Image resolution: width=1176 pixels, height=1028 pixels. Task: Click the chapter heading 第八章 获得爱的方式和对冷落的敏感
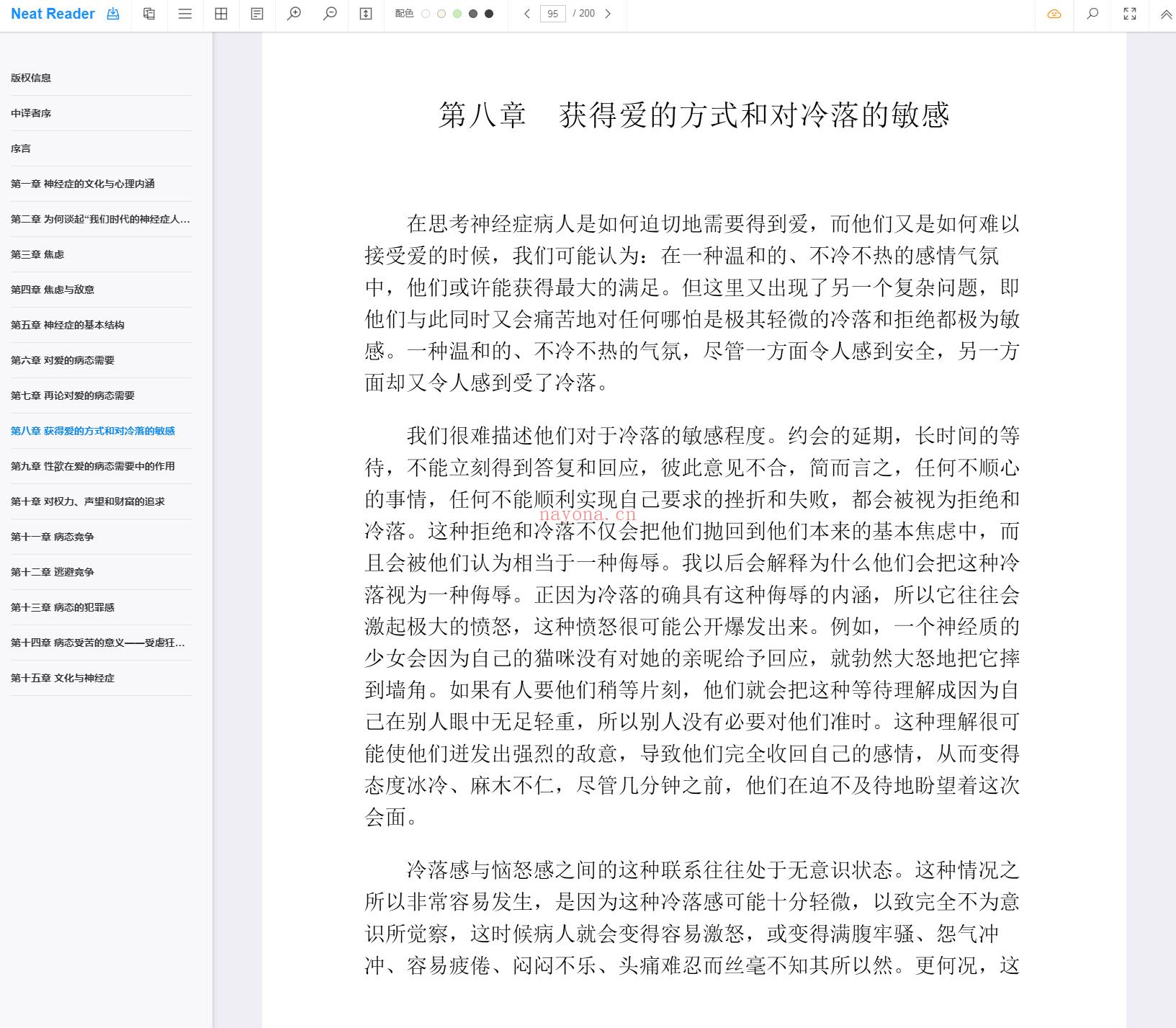tap(694, 115)
